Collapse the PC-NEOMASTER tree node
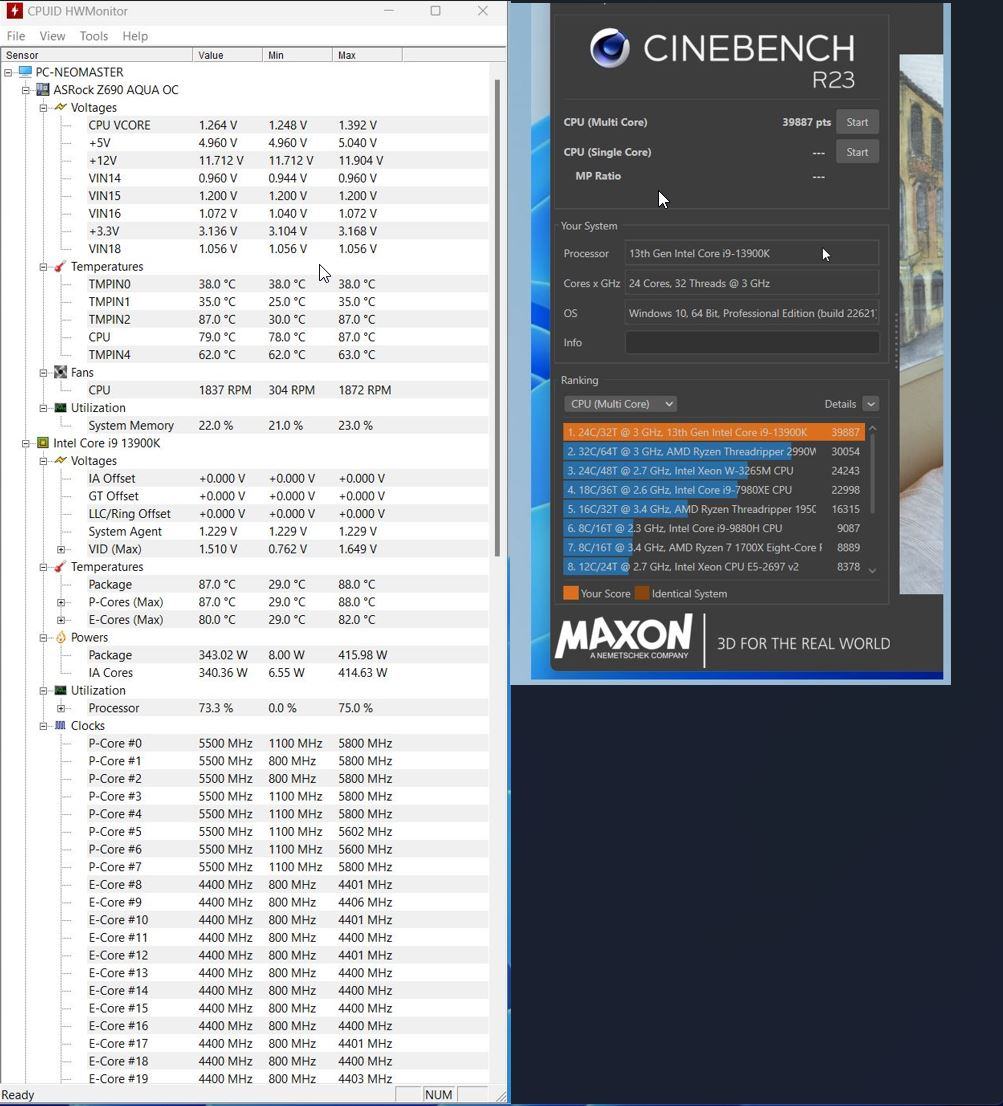Viewport: 1003px width, 1106px height. click(8, 72)
